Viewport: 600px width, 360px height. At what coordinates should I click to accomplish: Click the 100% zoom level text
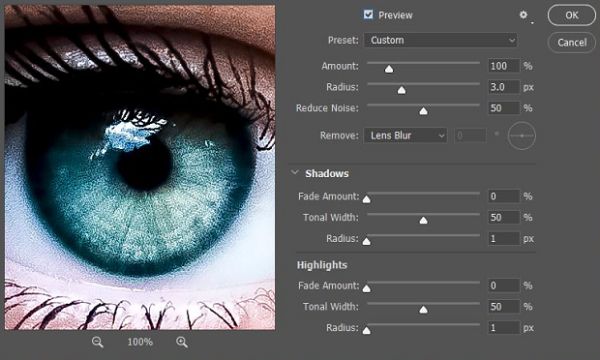click(x=140, y=342)
